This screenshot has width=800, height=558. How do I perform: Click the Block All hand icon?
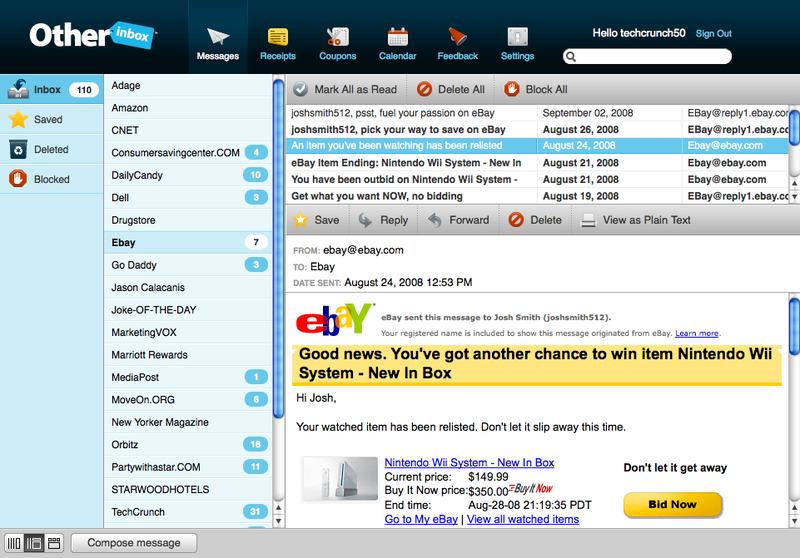[512, 89]
